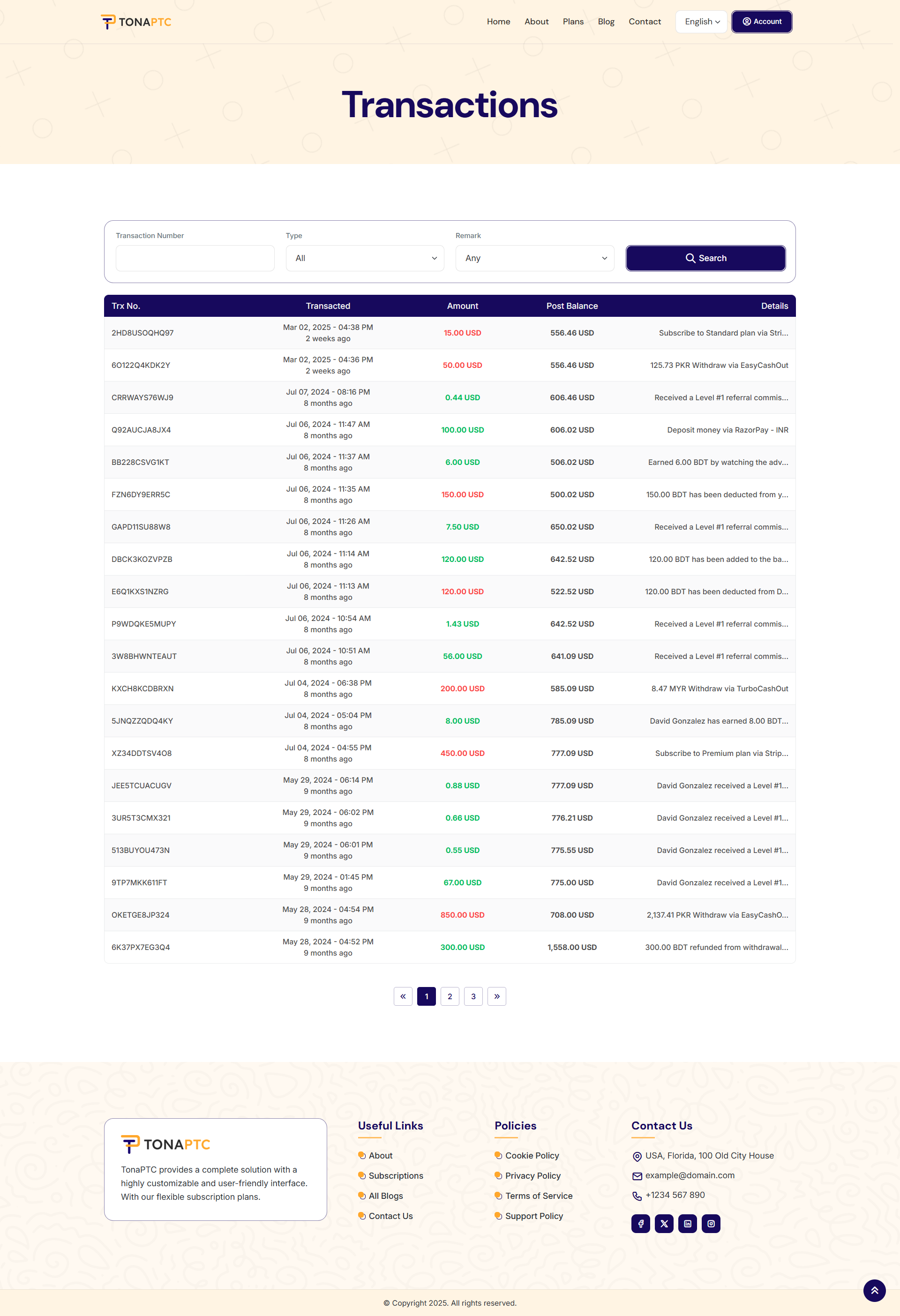Open the Instagram social icon

pyautogui.click(x=711, y=1224)
